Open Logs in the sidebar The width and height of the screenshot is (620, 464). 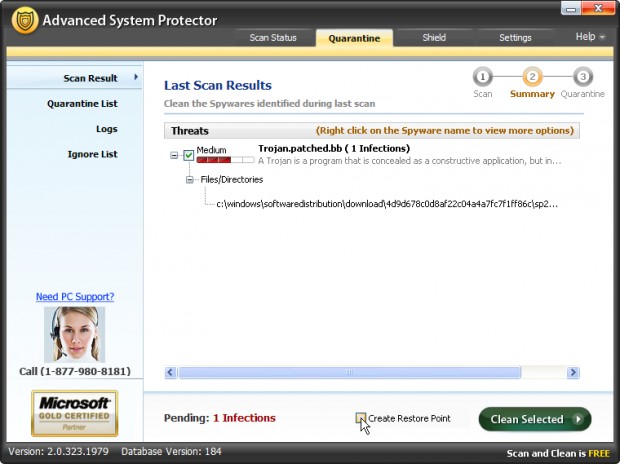tap(107, 129)
